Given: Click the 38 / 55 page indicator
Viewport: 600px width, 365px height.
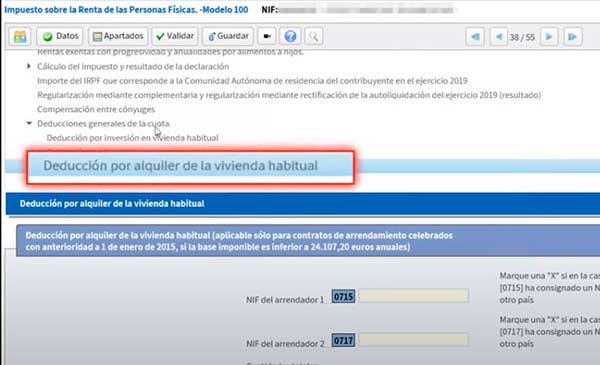Looking at the screenshot, I should 522,37.
